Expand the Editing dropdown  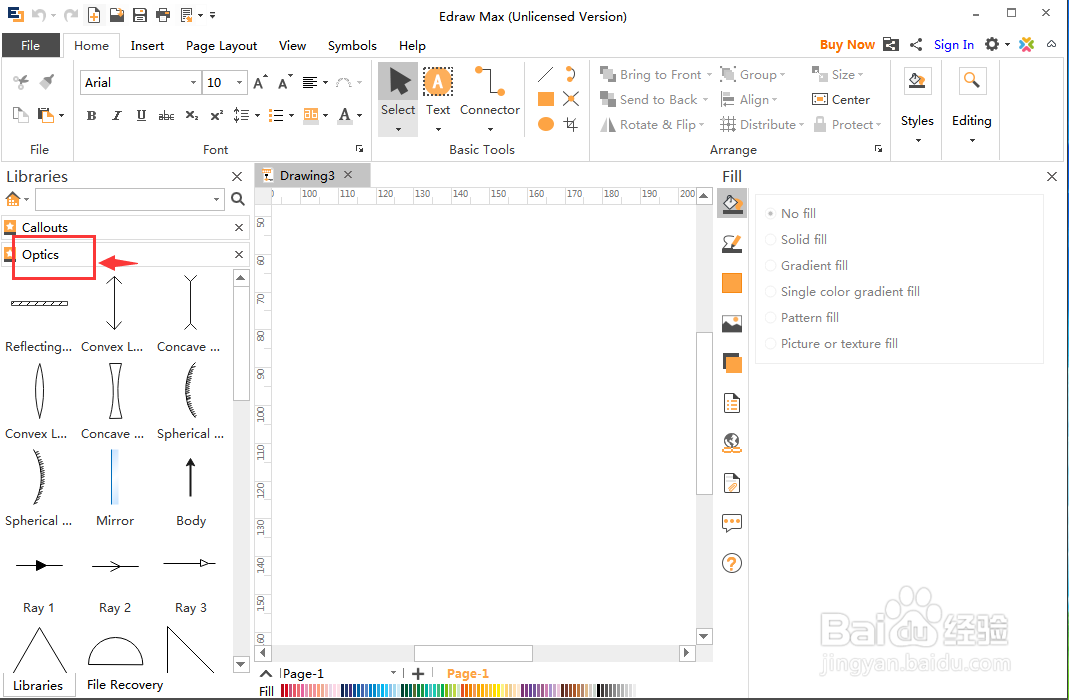(972, 140)
